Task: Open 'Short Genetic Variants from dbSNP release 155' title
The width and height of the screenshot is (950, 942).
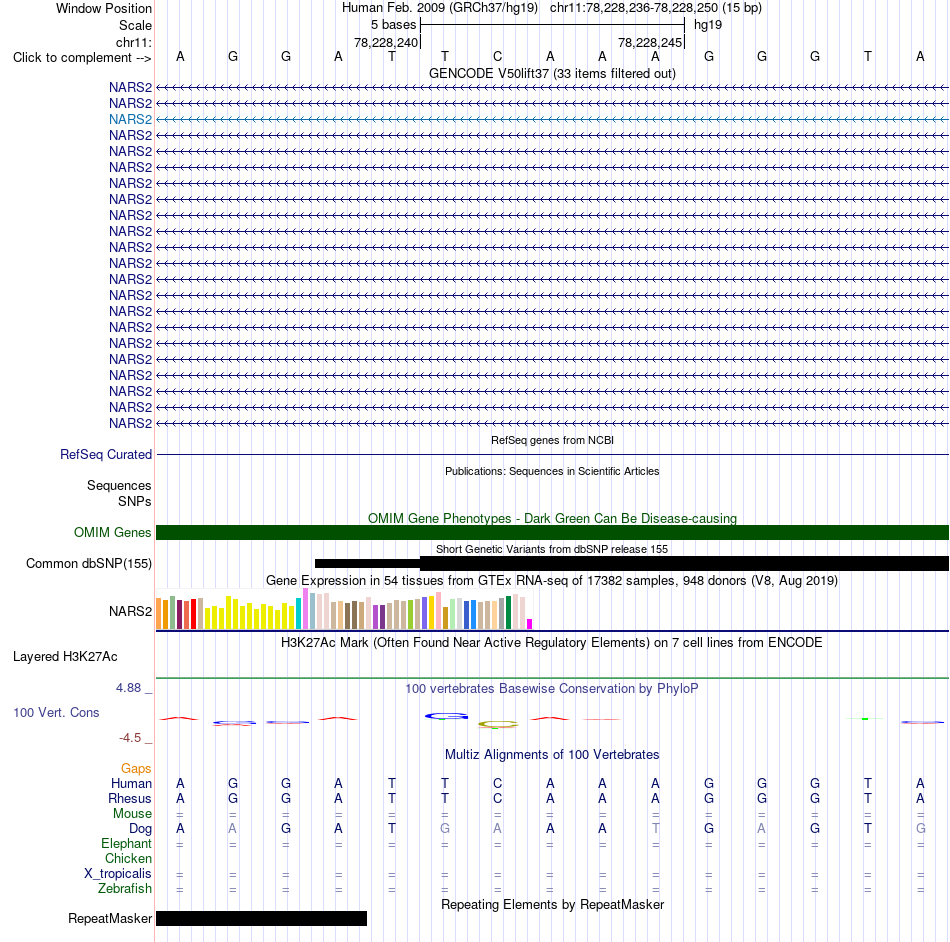Action: pyautogui.click(x=552, y=549)
